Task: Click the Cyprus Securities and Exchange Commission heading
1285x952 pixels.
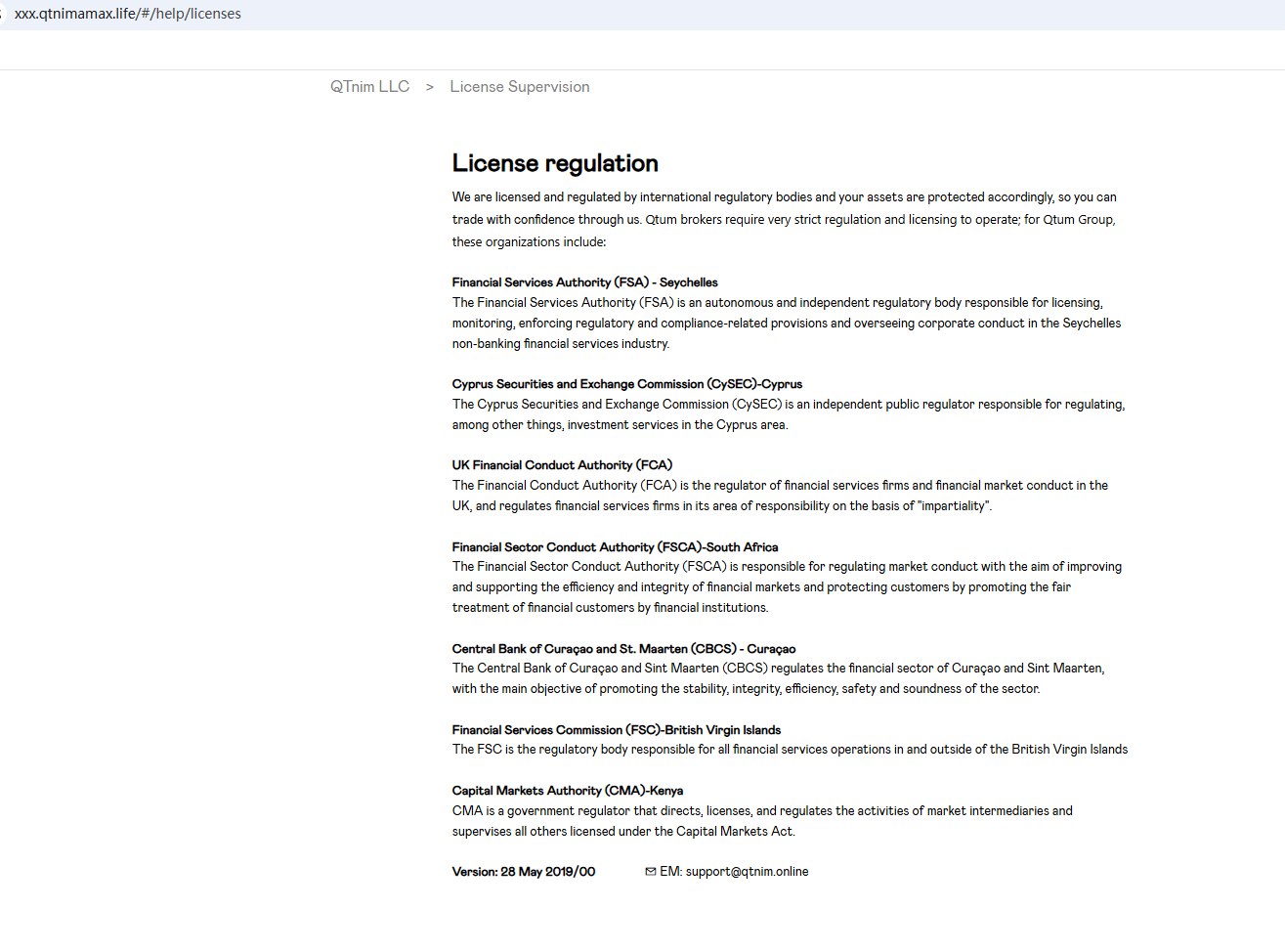Action: (627, 384)
